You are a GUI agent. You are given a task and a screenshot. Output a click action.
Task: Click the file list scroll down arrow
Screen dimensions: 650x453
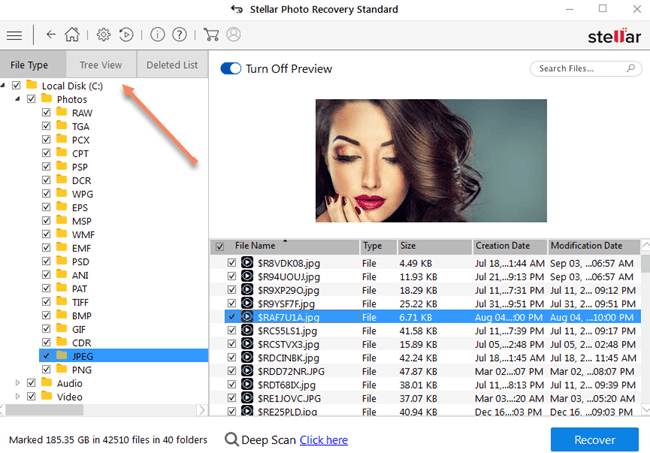pos(645,410)
